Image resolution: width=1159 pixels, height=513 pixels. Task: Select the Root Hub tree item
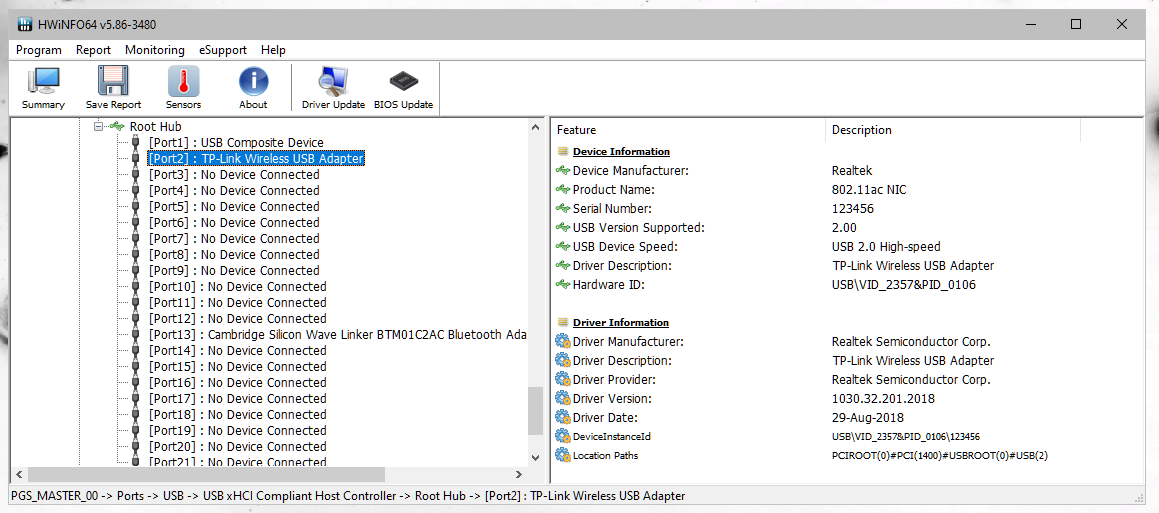coord(155,126)
